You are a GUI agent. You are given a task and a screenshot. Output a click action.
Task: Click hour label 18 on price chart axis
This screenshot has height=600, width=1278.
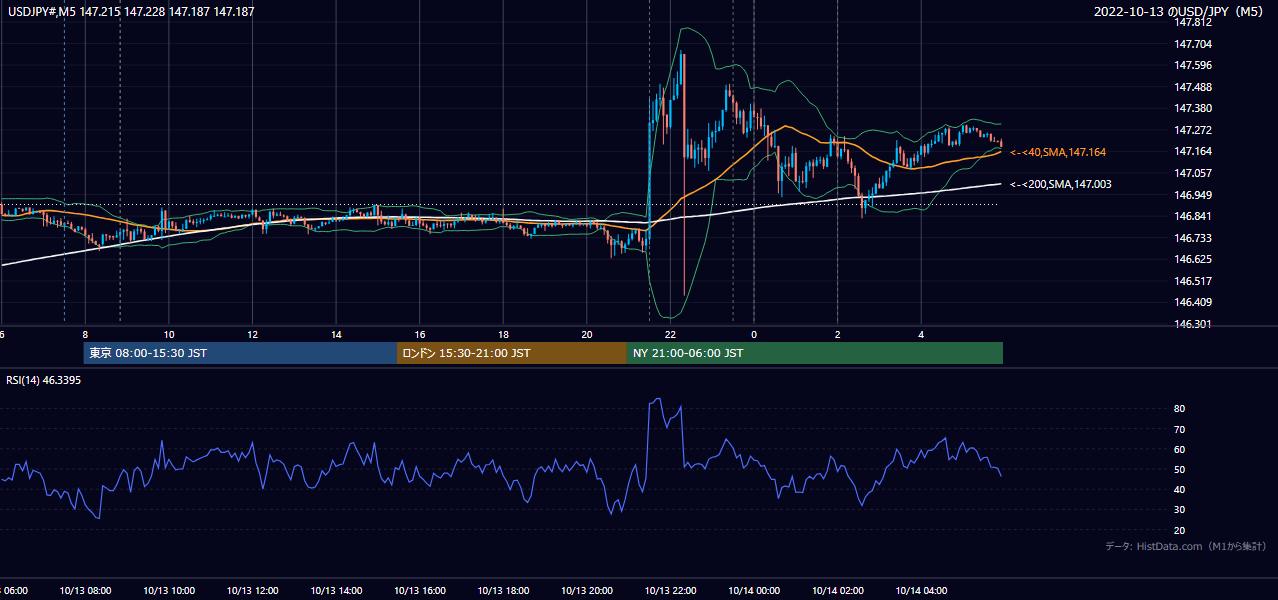[504, 334]
